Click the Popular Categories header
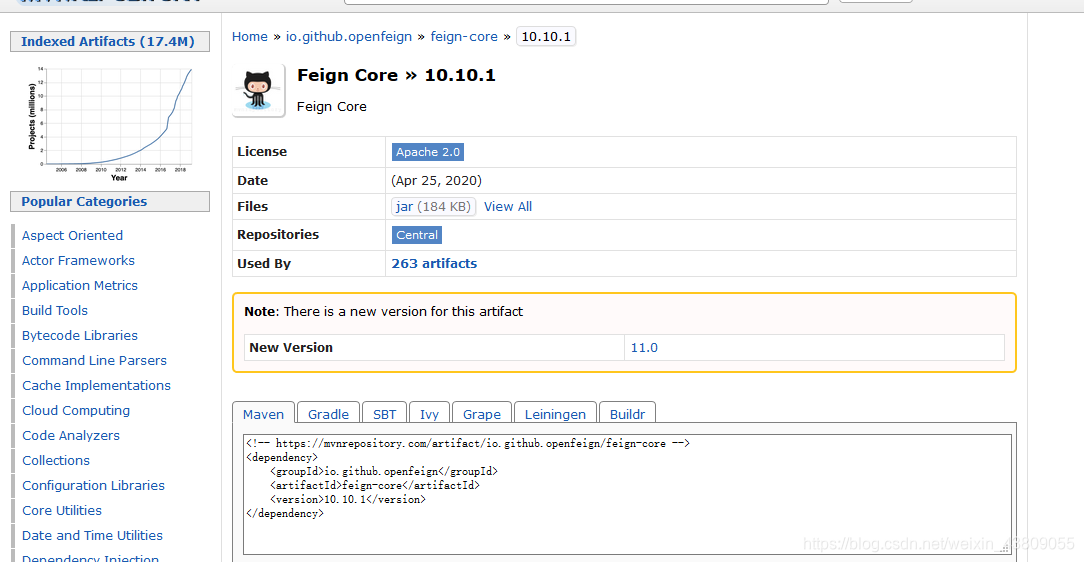The image size is (1084, 562). click(x=110, y=202)
